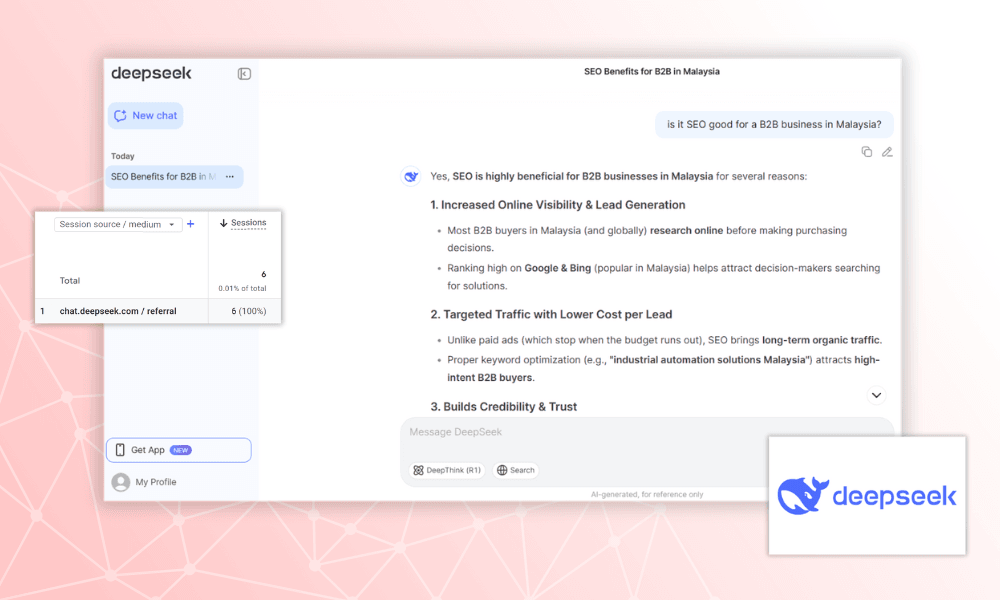Viewport: 1000px width, 600px height.
Task: Open the Session source / medium dropdown
Action: 117,225
